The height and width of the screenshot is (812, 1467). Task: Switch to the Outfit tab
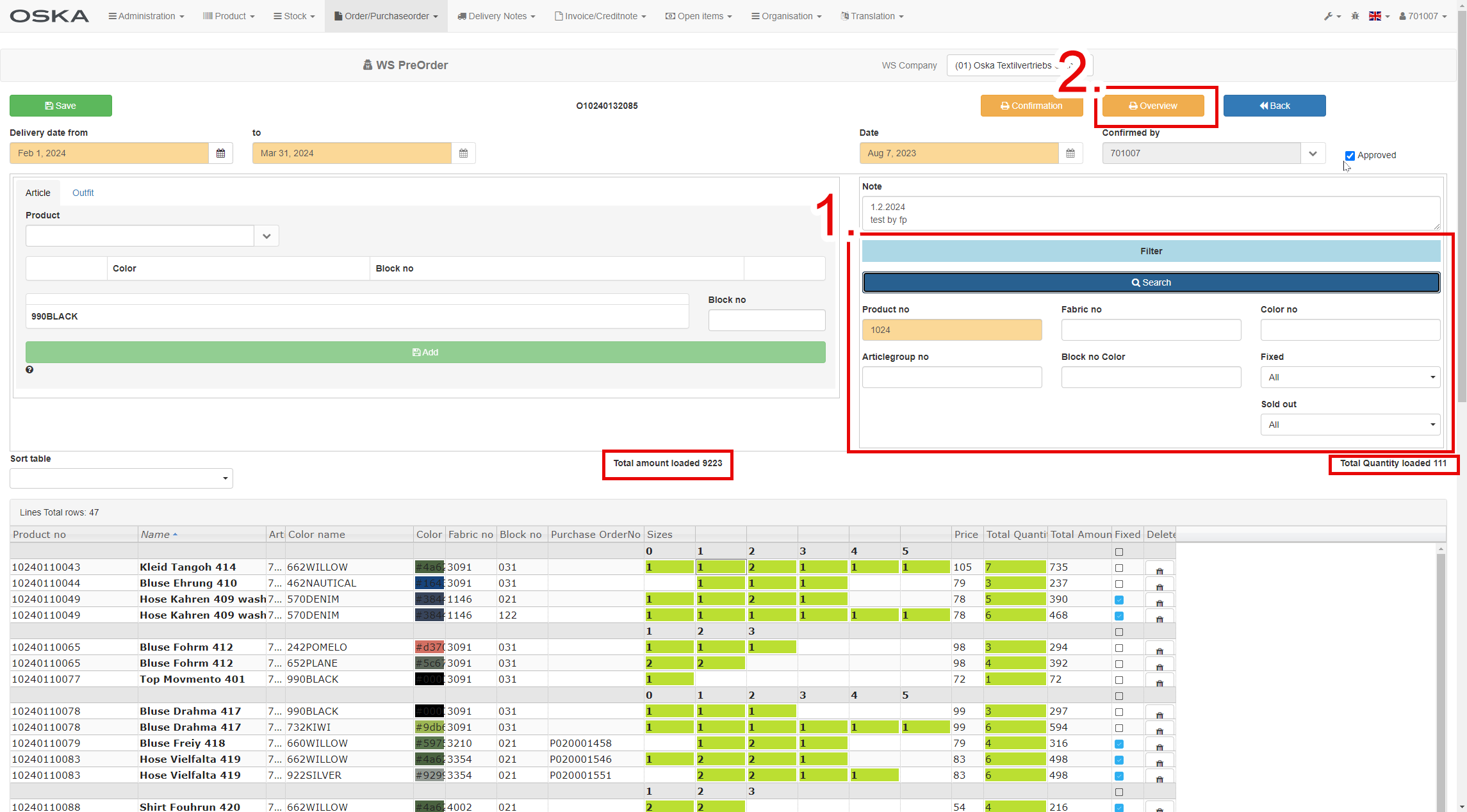(x=83, y=193)
